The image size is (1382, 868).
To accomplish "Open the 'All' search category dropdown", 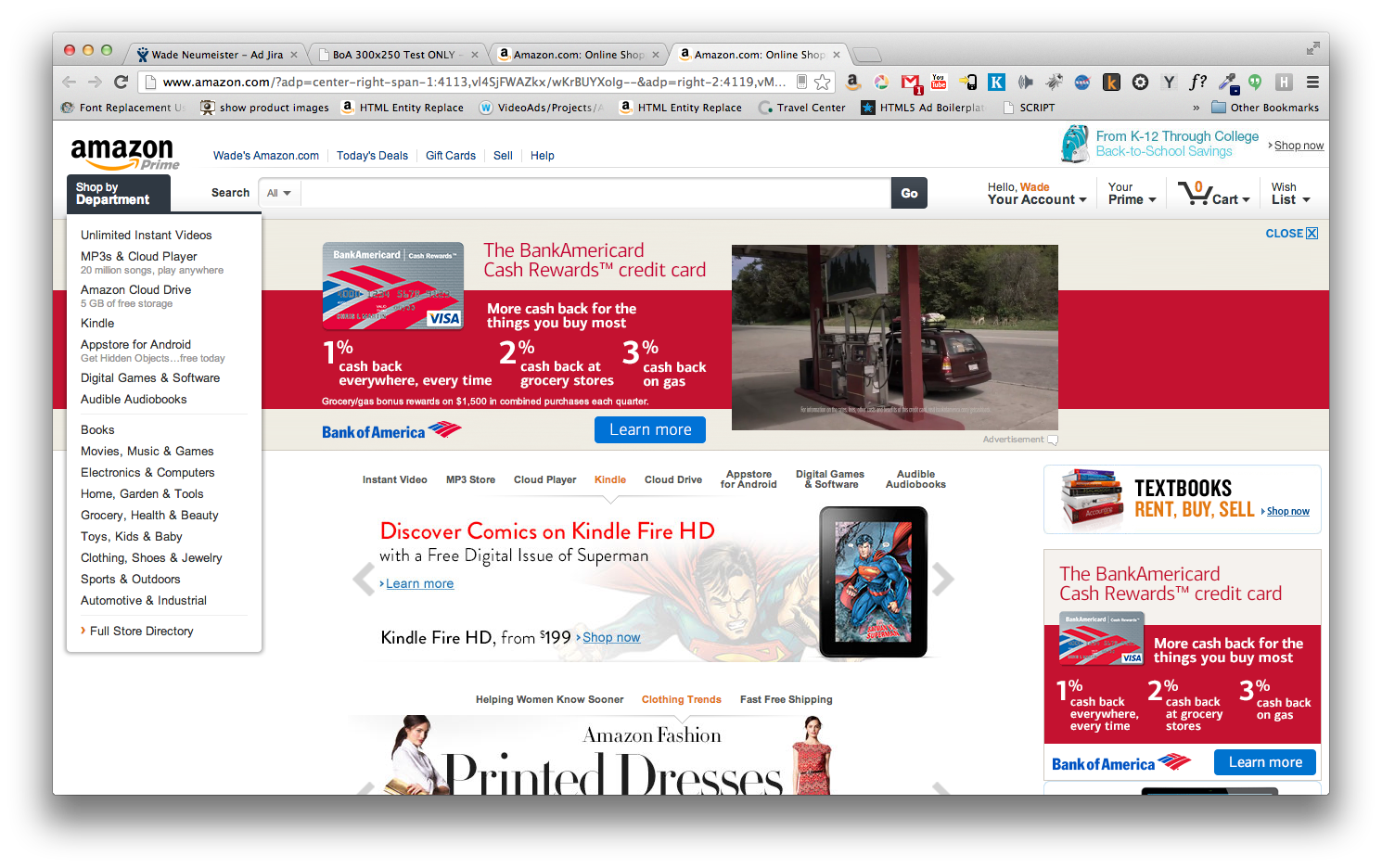I will [x=278, y=193].
